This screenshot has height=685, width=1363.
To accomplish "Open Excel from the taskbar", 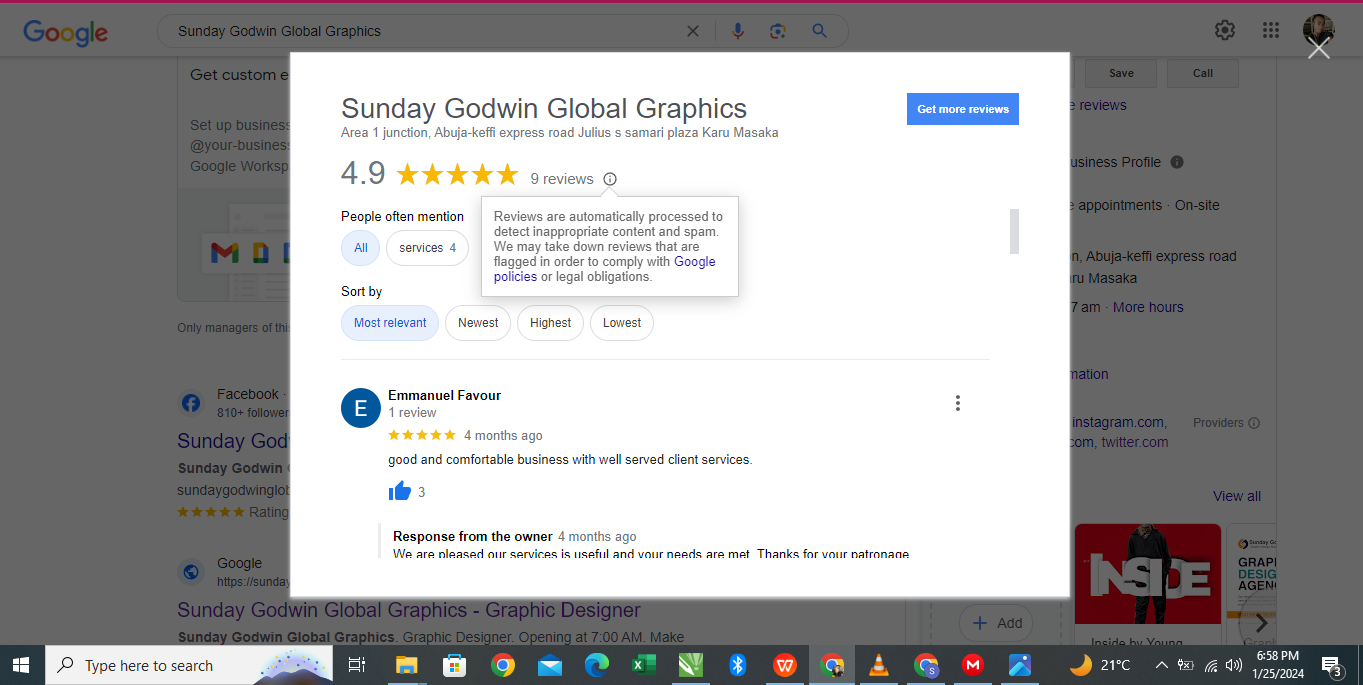I will tap(643, 665).
